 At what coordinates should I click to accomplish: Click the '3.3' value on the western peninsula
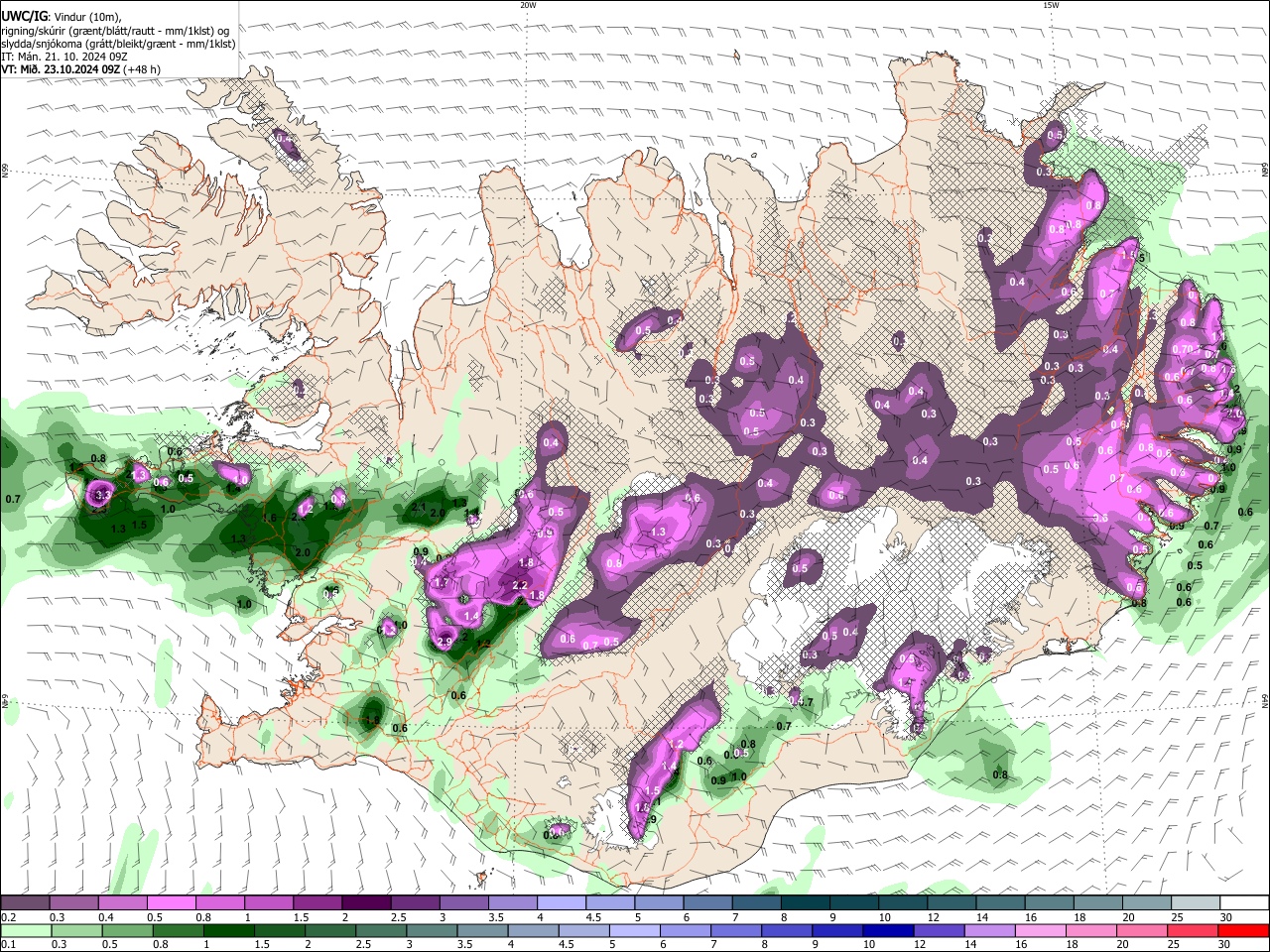[104, 494]
